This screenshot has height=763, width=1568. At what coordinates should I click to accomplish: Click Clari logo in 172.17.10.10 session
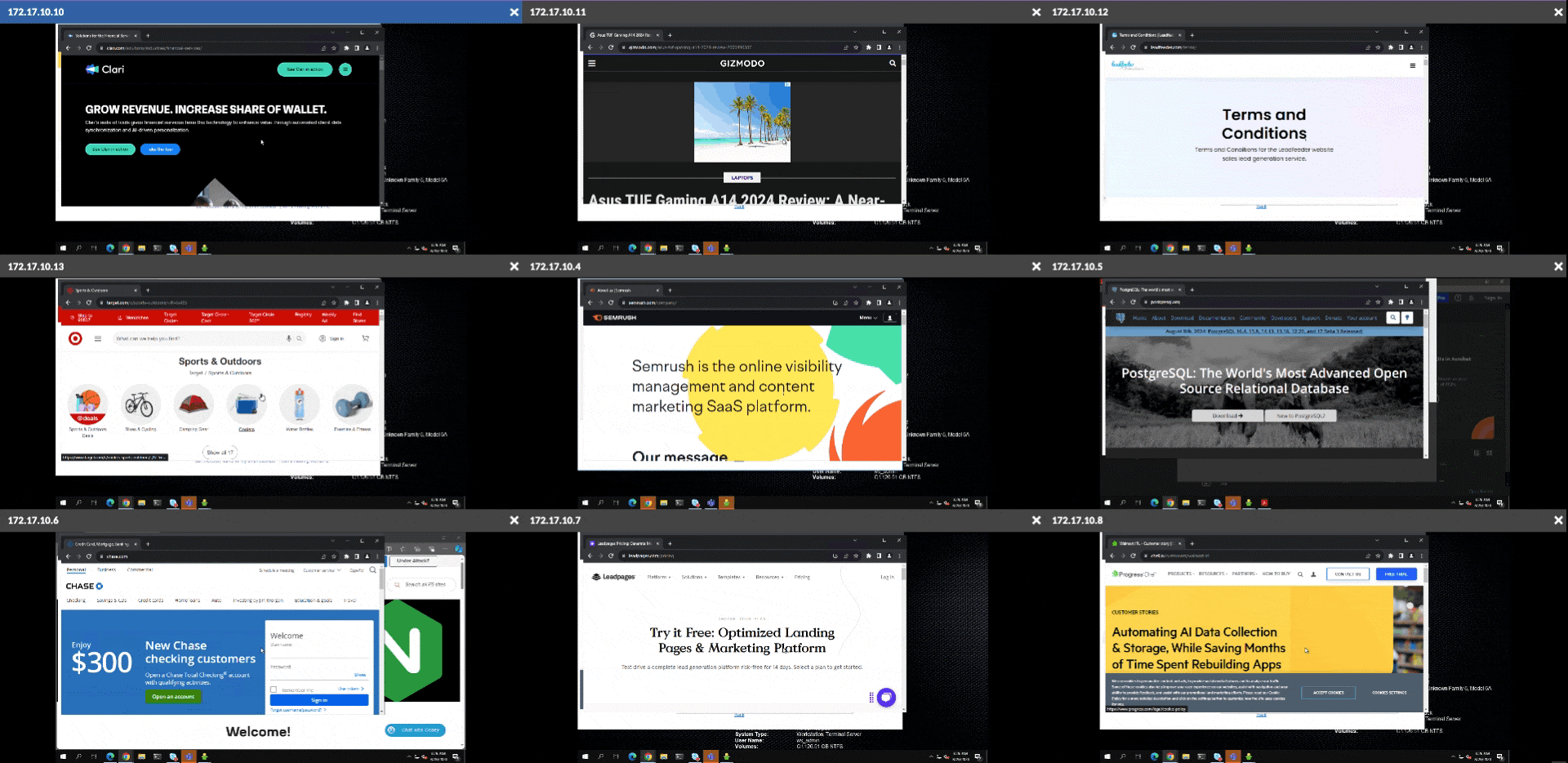(x=105, y=69)
